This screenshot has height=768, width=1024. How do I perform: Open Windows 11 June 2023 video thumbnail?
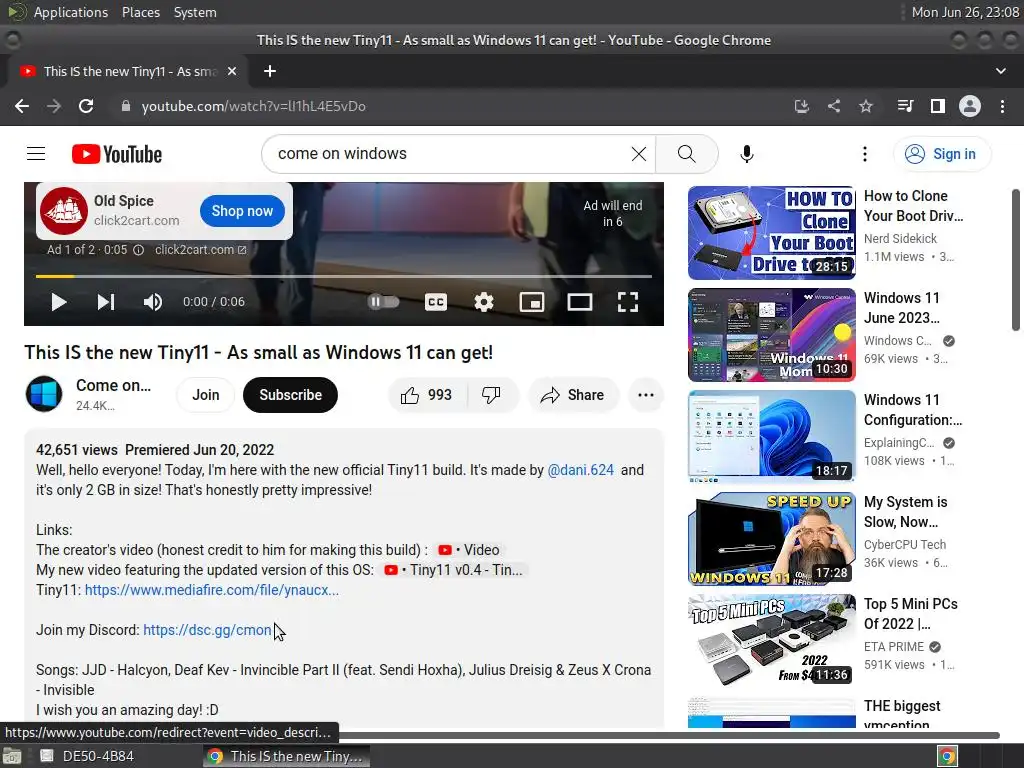coord(772,334)
